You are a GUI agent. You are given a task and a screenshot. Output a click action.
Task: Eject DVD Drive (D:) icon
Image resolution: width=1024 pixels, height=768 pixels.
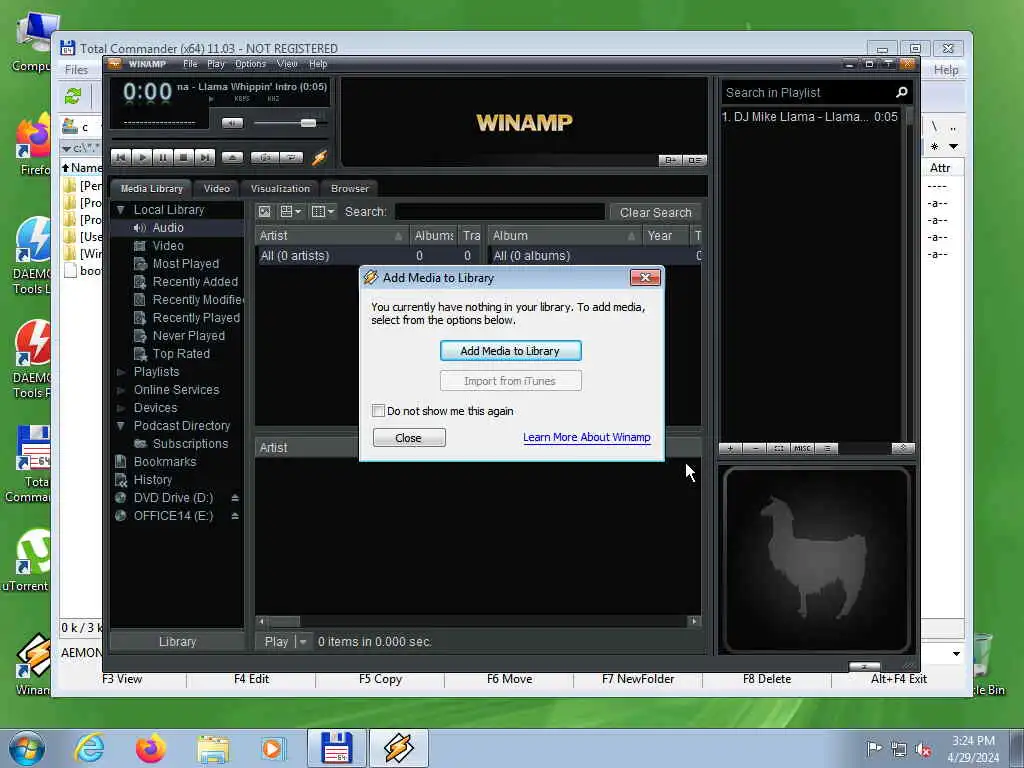[235, 498]
